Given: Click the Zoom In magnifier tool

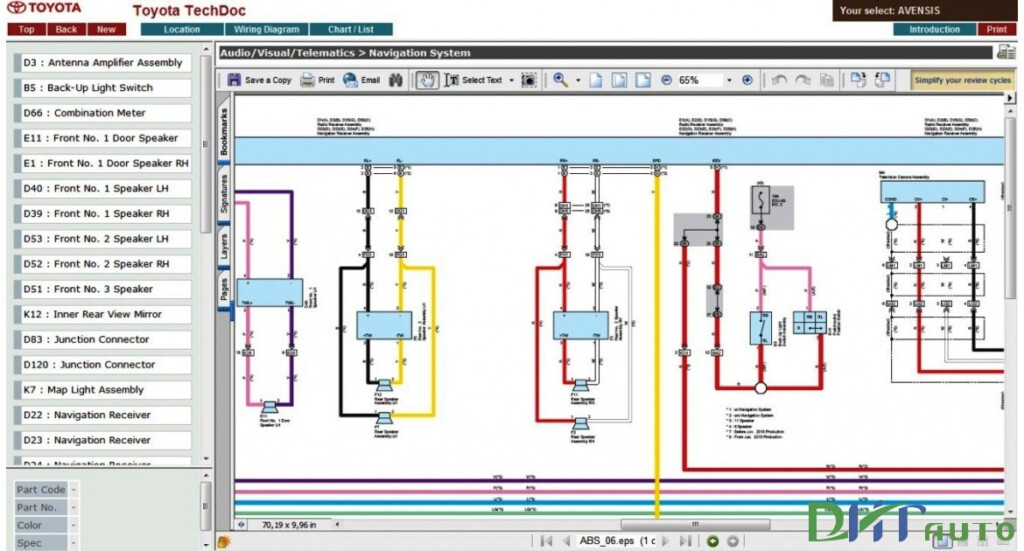Looking at the screenshot, I should point(560,80).
